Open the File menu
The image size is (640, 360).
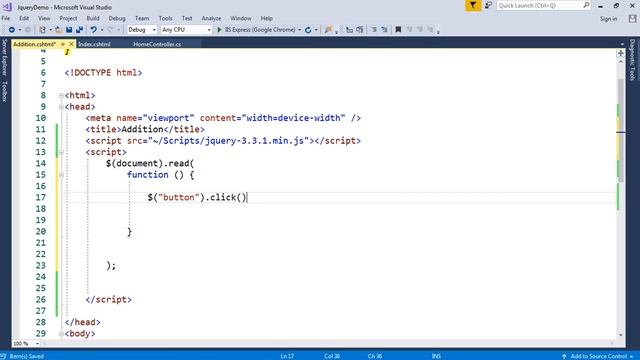[x=6, y=18]
